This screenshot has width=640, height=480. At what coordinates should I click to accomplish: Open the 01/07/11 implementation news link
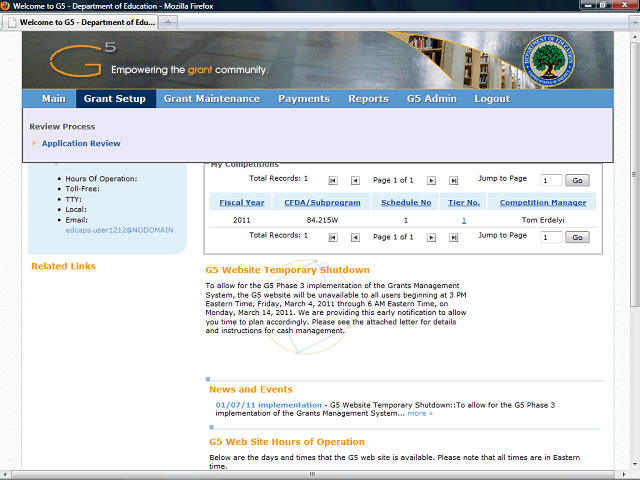[269, 405]
